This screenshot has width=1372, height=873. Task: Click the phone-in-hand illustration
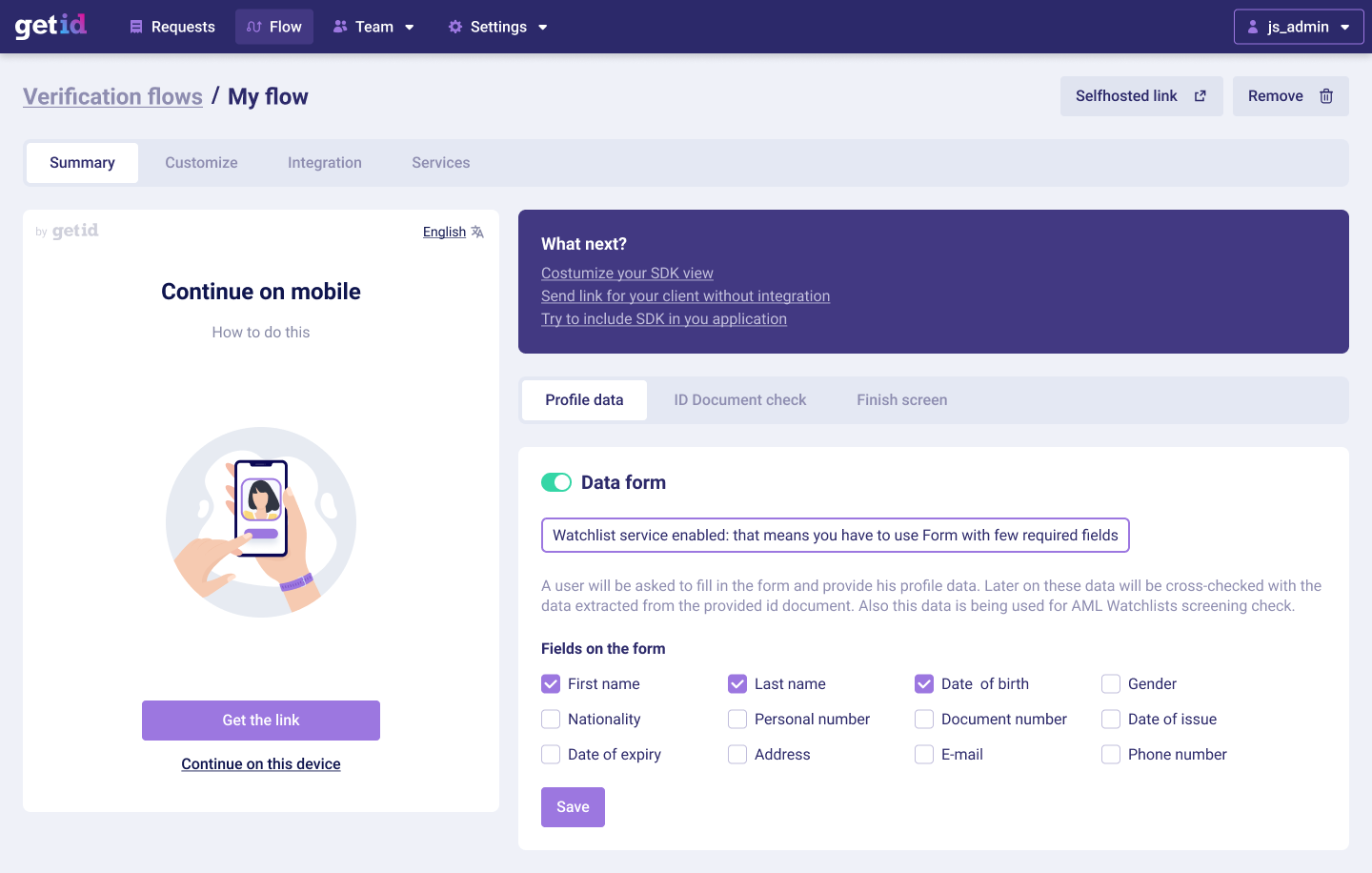point(260,522)
